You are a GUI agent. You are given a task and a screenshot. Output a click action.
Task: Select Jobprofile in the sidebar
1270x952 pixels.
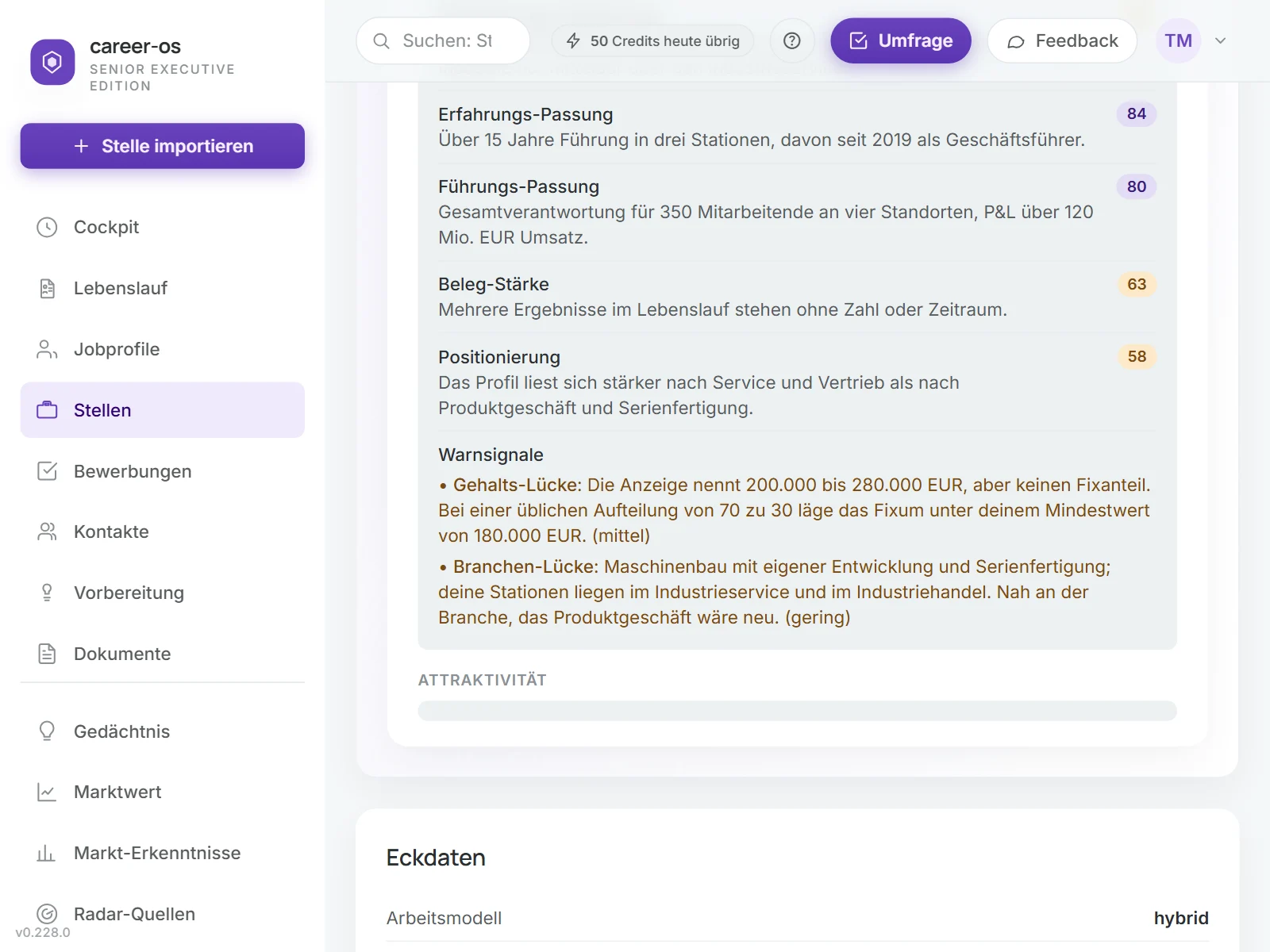click(163, 350)
